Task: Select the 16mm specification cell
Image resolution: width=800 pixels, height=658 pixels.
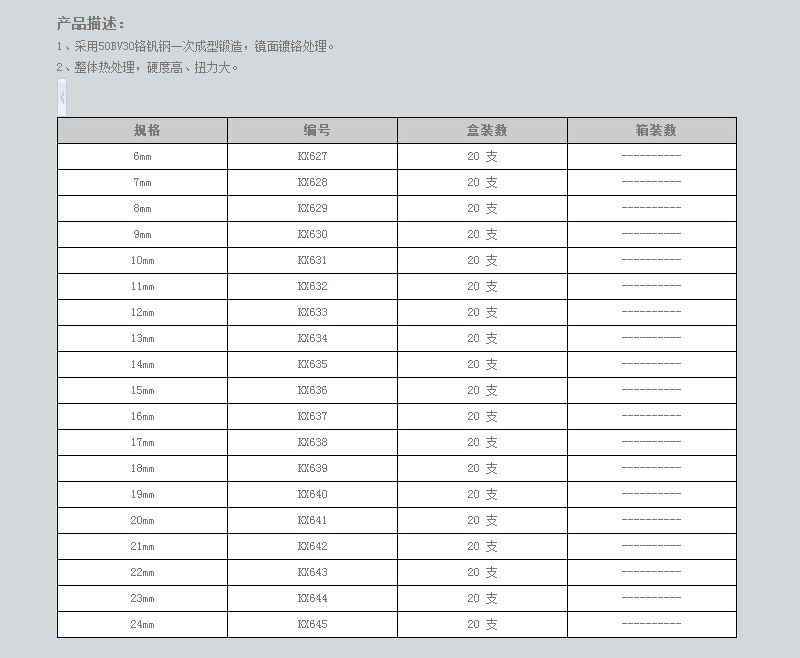Action: (142, 417)
